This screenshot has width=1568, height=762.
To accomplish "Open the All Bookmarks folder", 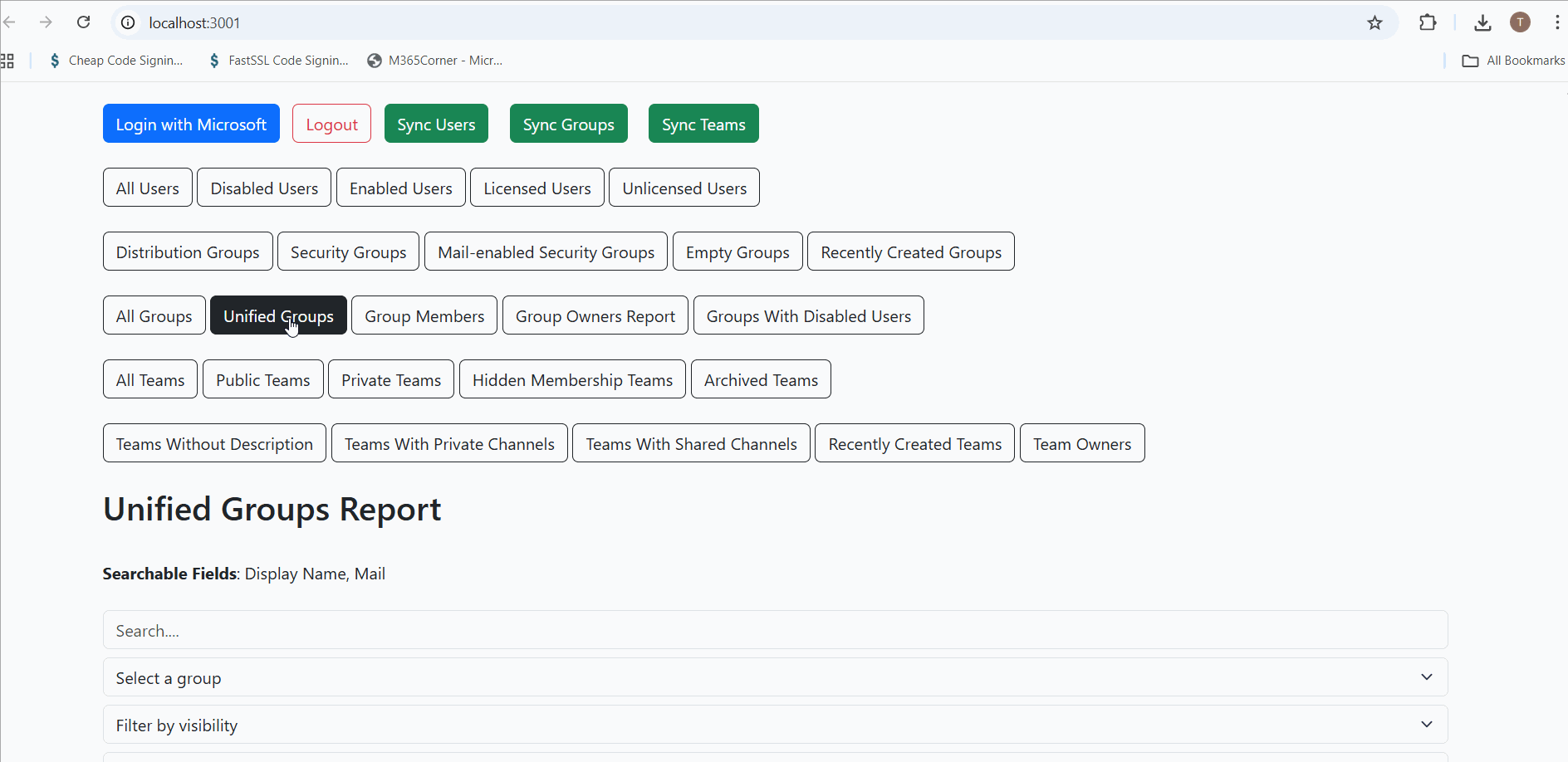I will 1513,61.
